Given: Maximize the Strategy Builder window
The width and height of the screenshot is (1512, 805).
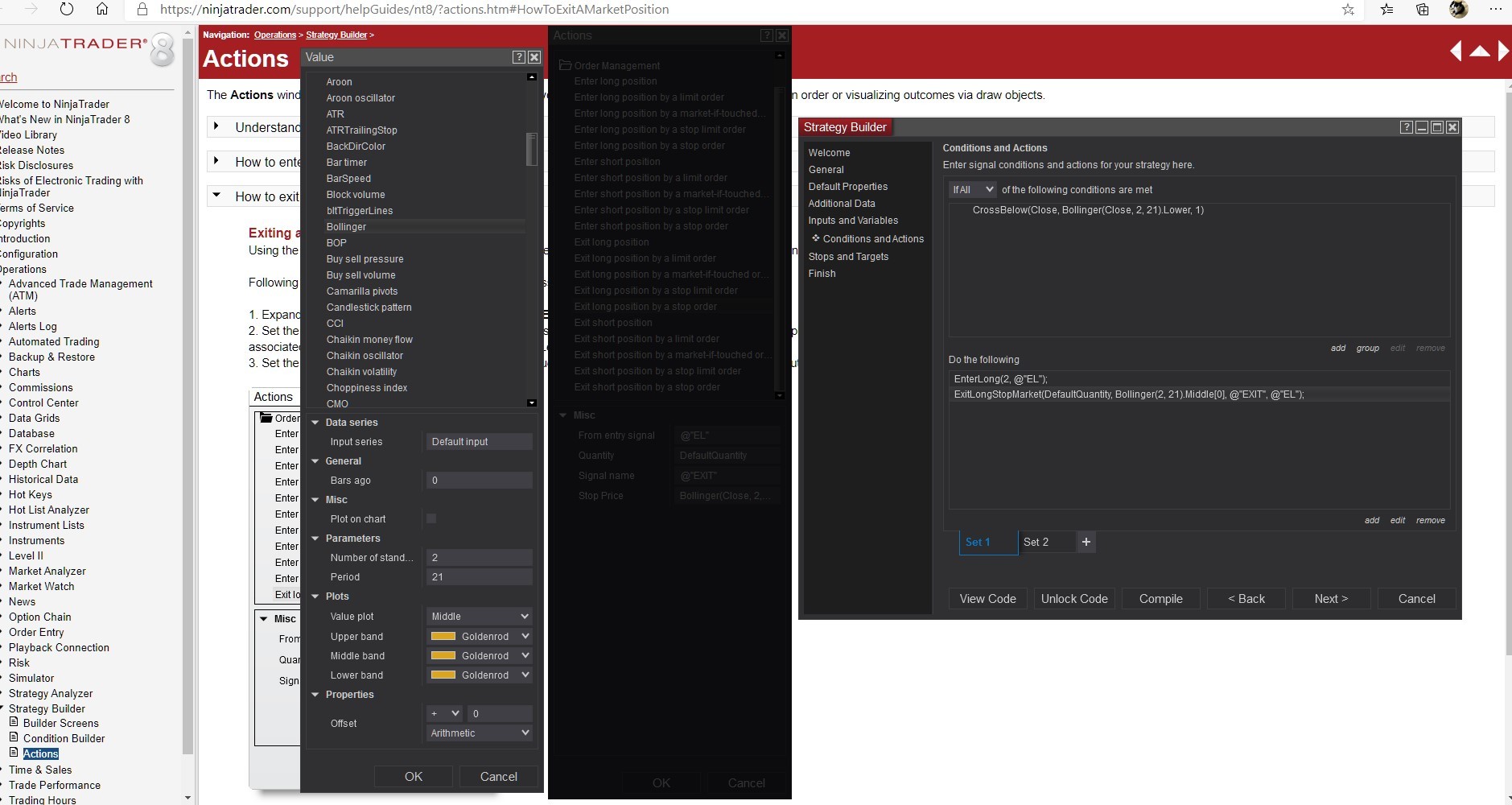Looking at the screenshot, I should point(1437,127).
